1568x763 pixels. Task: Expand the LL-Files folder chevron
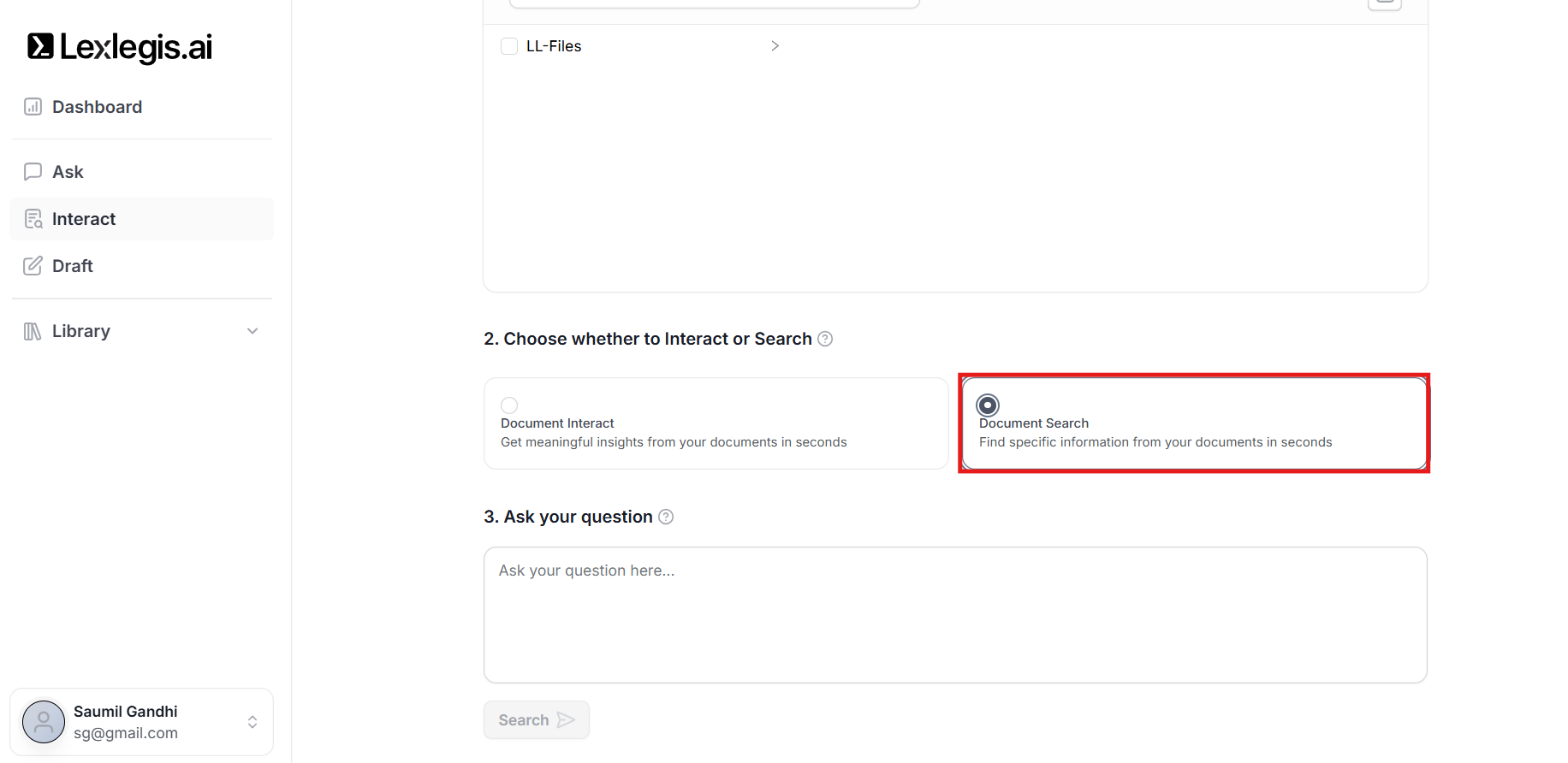click(x=775, y=46)
